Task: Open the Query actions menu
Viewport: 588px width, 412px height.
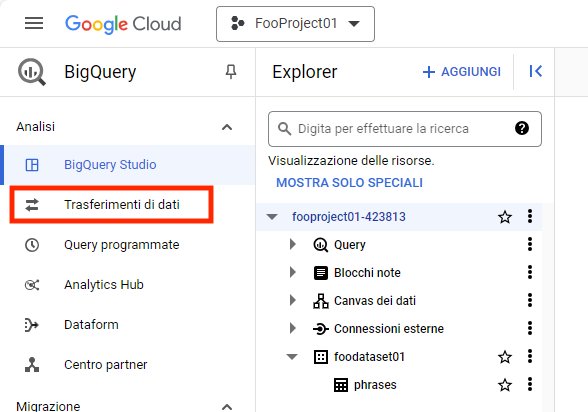Action: pyautogui.click(x=530, y=244)
